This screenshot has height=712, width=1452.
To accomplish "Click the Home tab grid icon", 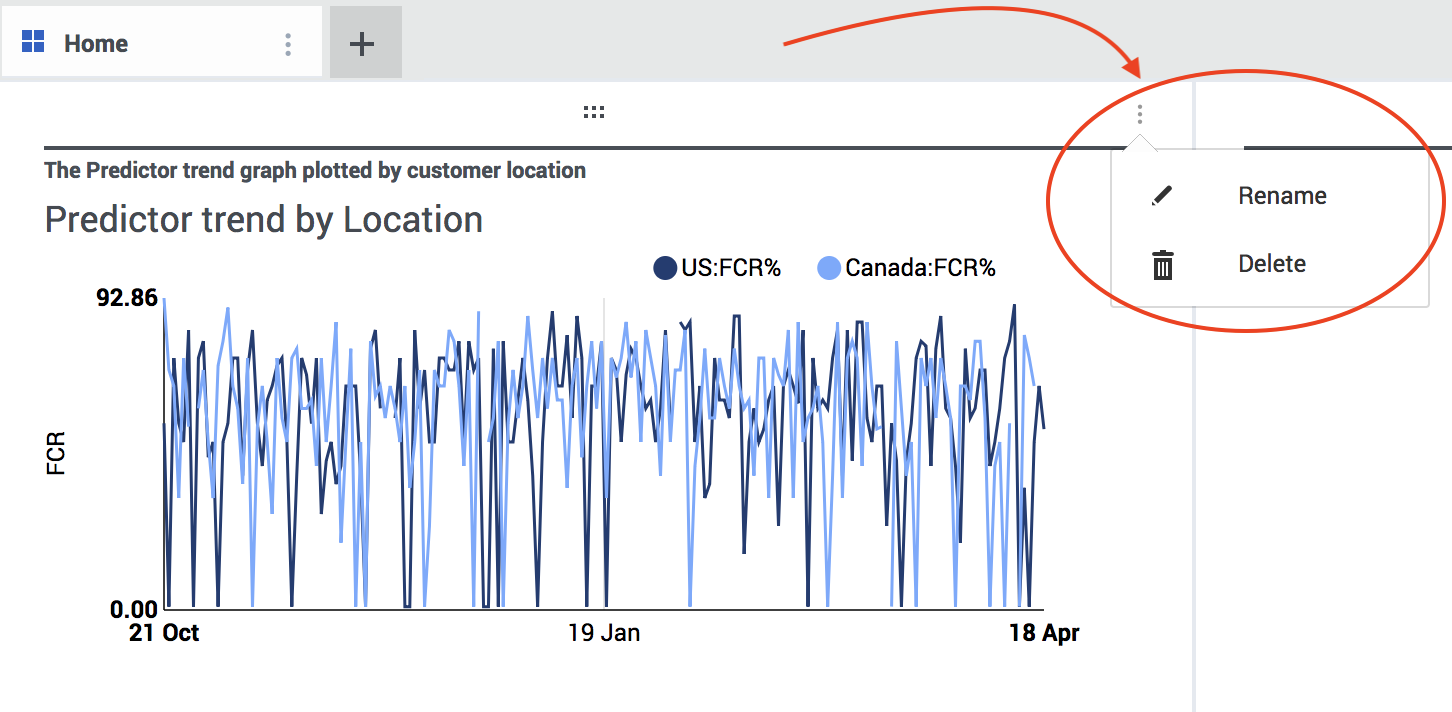I will tap(33, 42).
